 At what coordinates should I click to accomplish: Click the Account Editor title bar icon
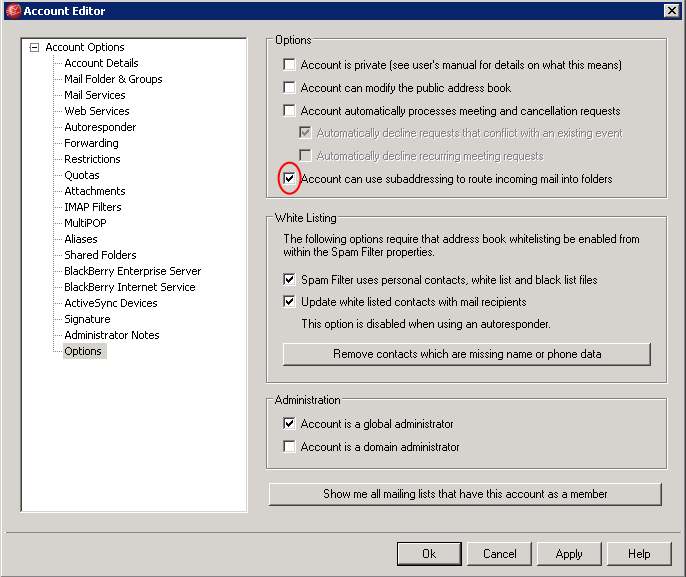(13, 10)
